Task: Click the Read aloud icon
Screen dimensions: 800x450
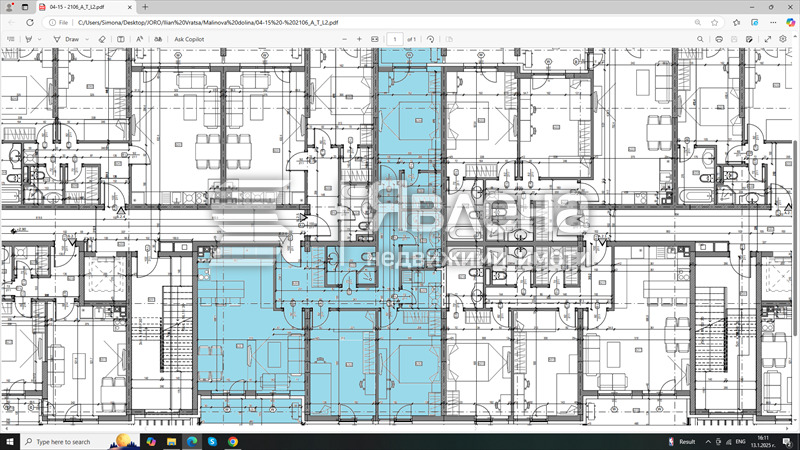Action: 140,39
